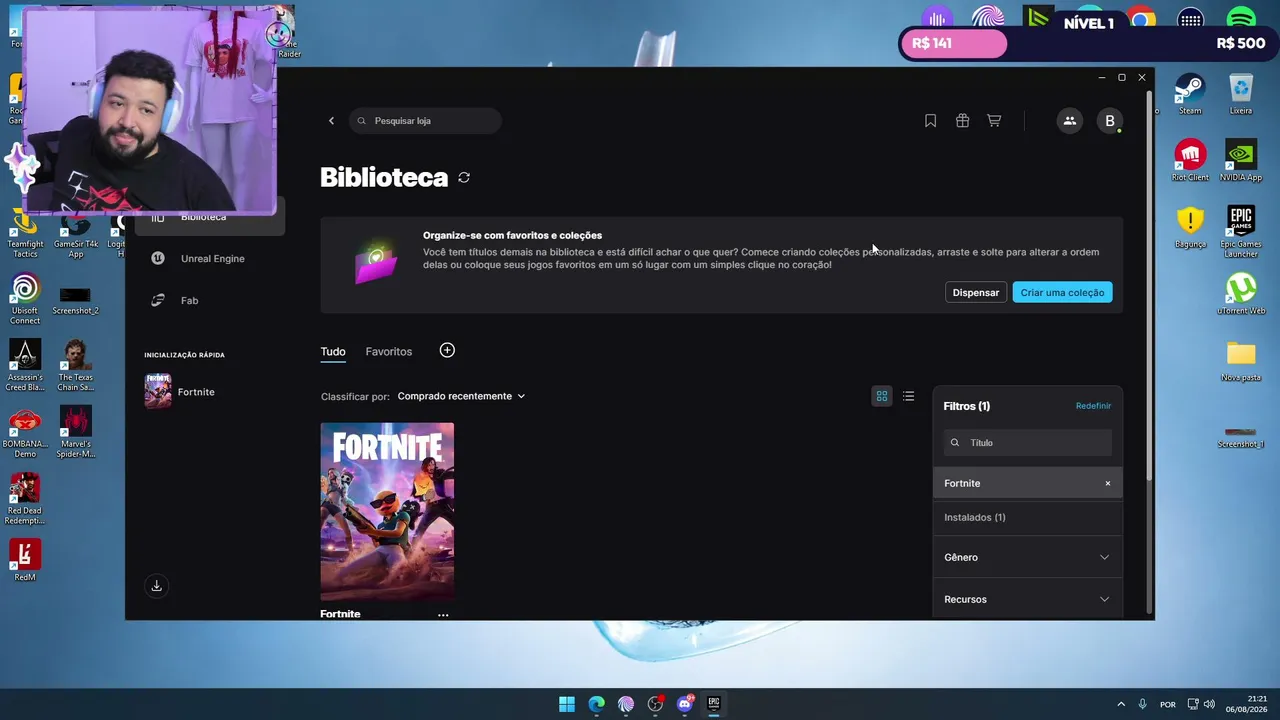Switch library to grid view
This screenshot has height=720, width=1280.
(x=882, y=396)
